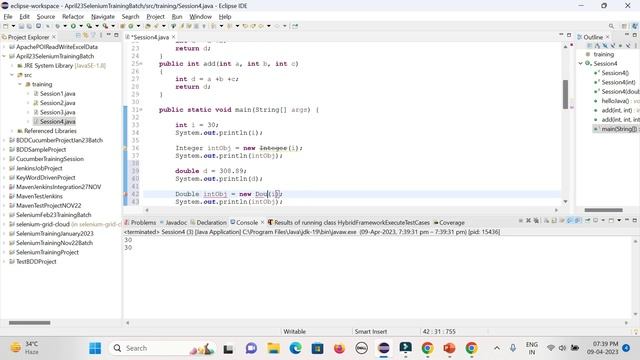Open the Navigate menu
The width and height of the screenshot is (640, 360).
(103, 17)
